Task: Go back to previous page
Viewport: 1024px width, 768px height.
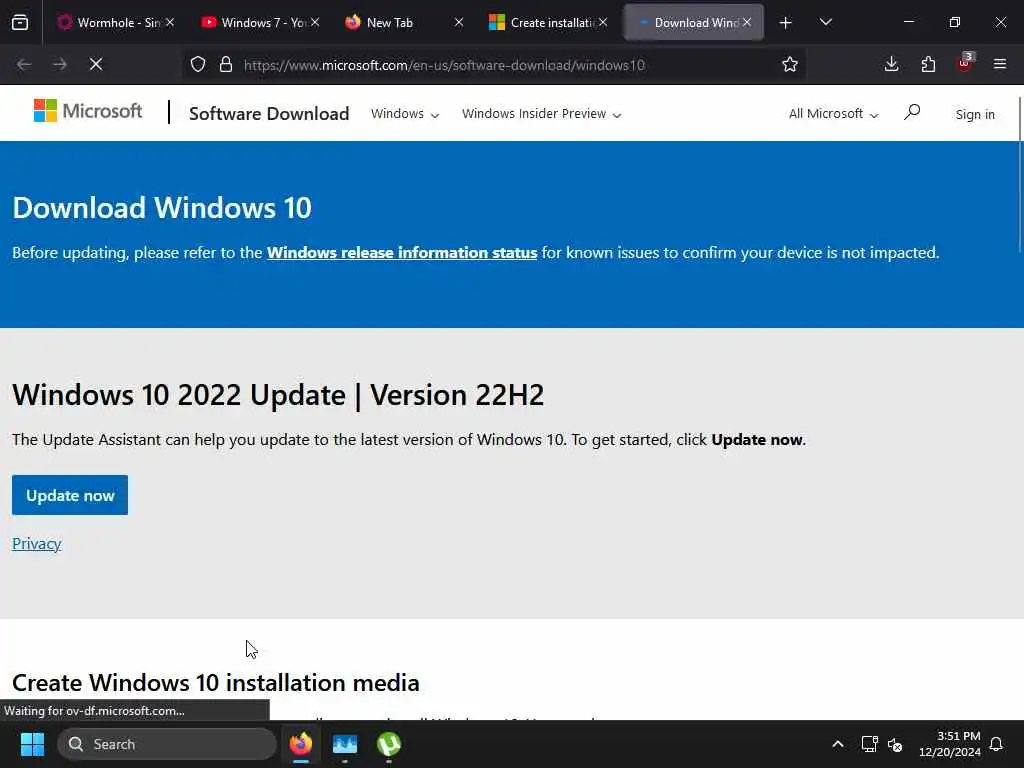Action: point(25,64)
